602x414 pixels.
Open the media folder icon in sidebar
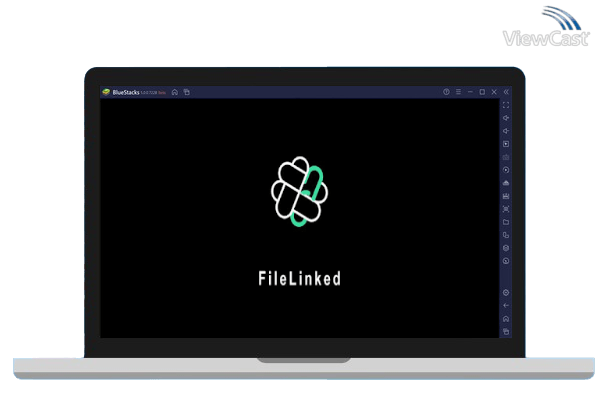click(506, 222)
